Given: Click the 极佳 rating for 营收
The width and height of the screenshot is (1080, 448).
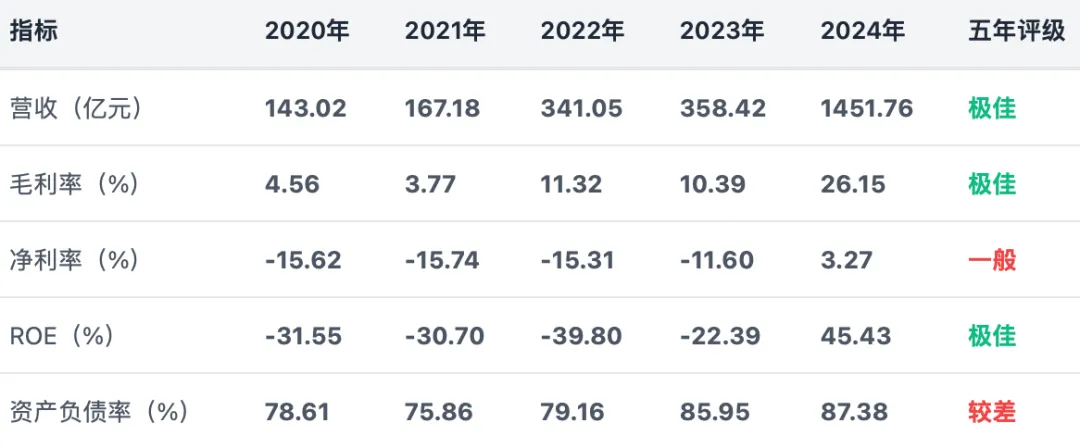Looking at the screenshot, I should tap(993, 108).
